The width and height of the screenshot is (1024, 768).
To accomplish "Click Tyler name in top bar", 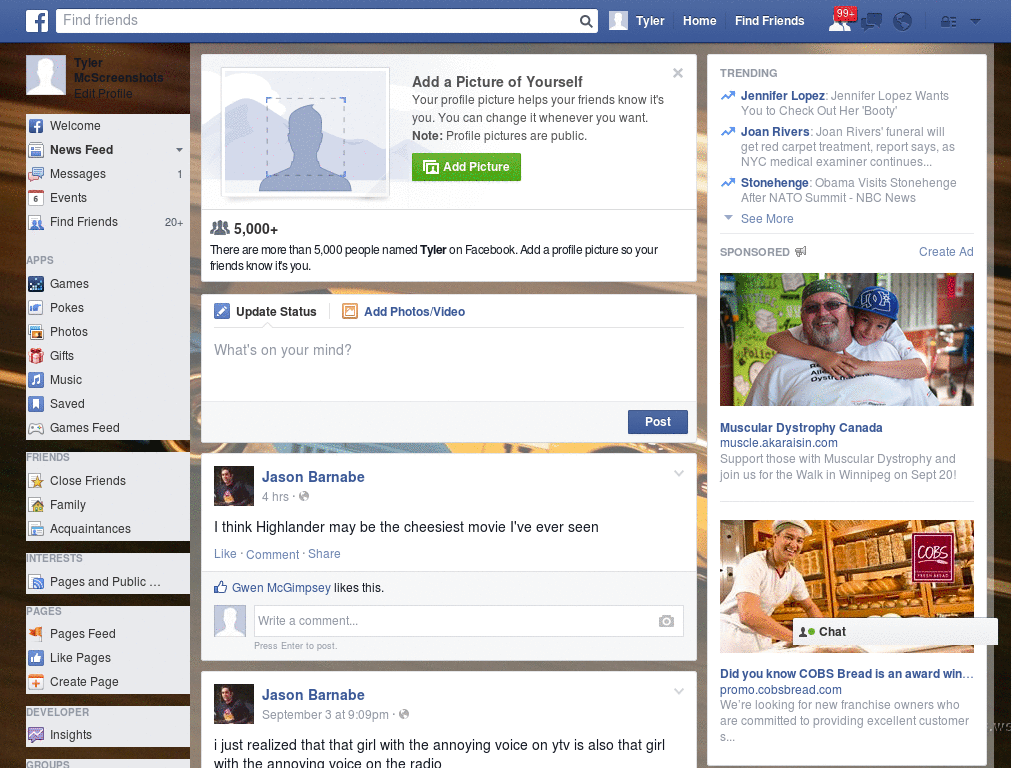I will [x=650, y=21].
